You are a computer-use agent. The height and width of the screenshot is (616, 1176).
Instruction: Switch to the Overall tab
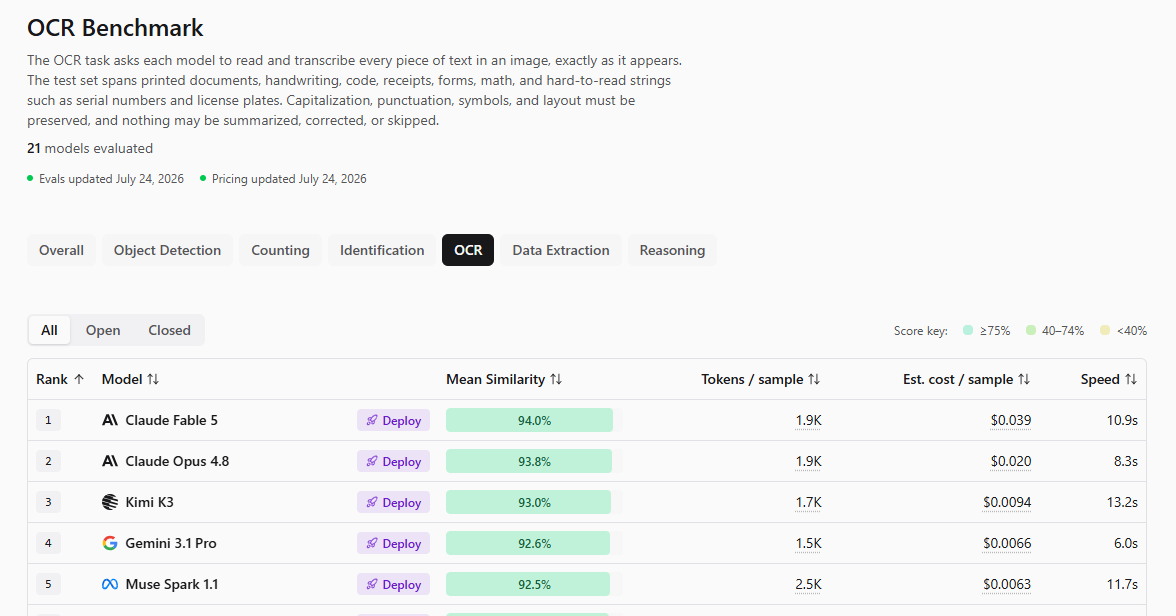[62, 250]
